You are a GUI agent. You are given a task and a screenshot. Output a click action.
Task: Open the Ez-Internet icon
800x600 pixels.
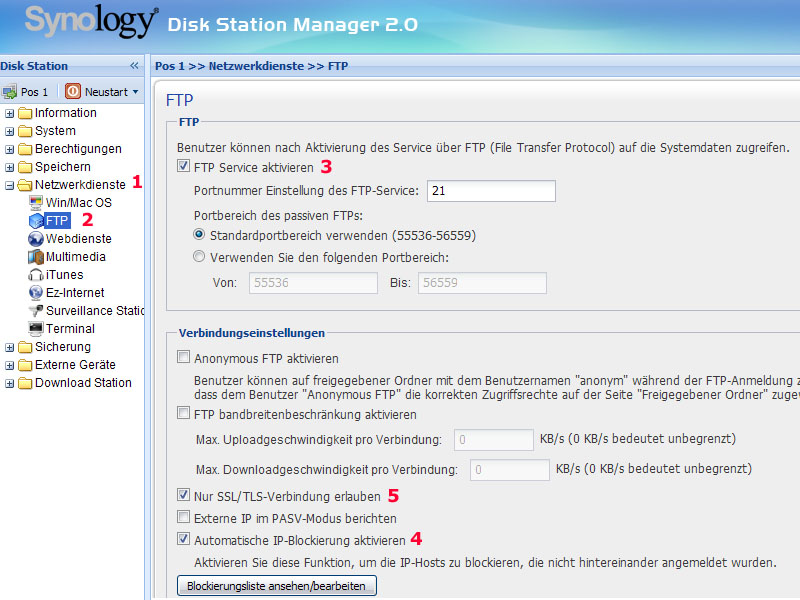pos(36,293)
